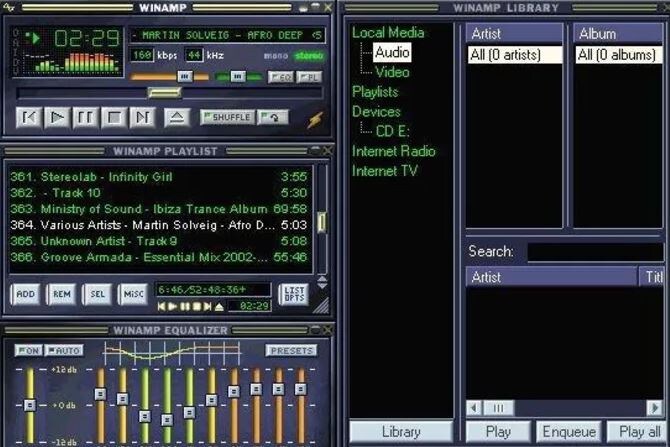Viewport: 670px width, 447px height.
Task: Select Ministry of Sound - Ibiza Trance Album
Action: click(159, 209)
